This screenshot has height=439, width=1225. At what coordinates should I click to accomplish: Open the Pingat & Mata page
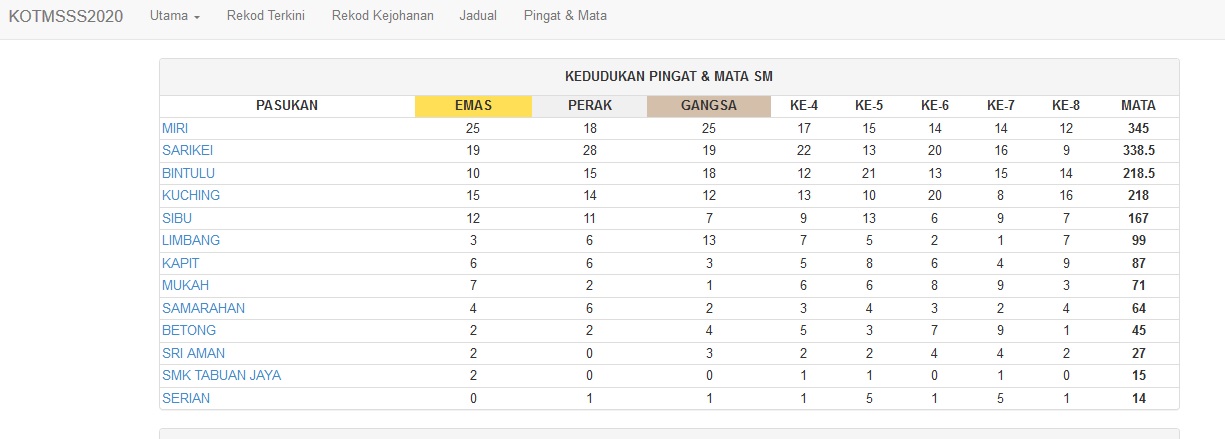tap(565, 16)
